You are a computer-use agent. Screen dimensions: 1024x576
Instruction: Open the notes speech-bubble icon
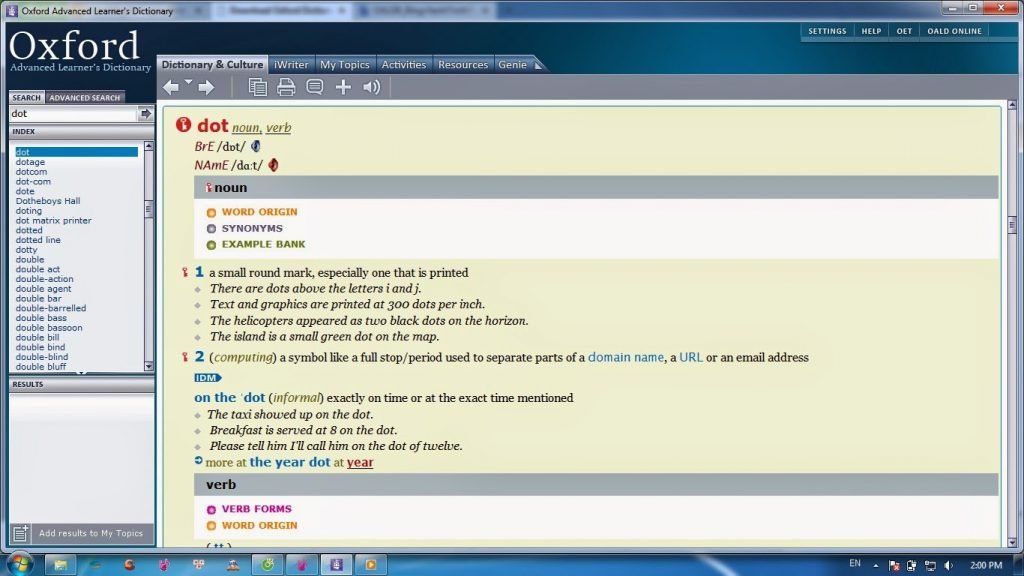pyautogui.click(x=314, y=88)
